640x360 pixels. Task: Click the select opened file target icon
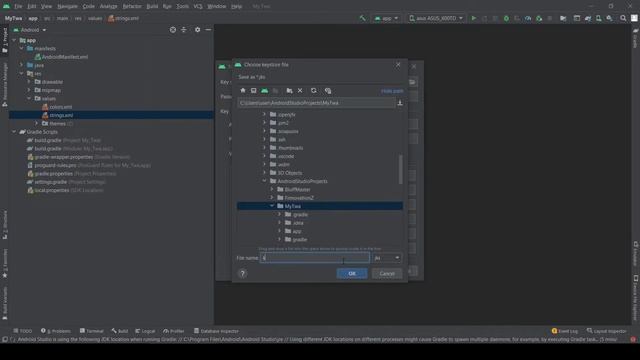point(173,30)
